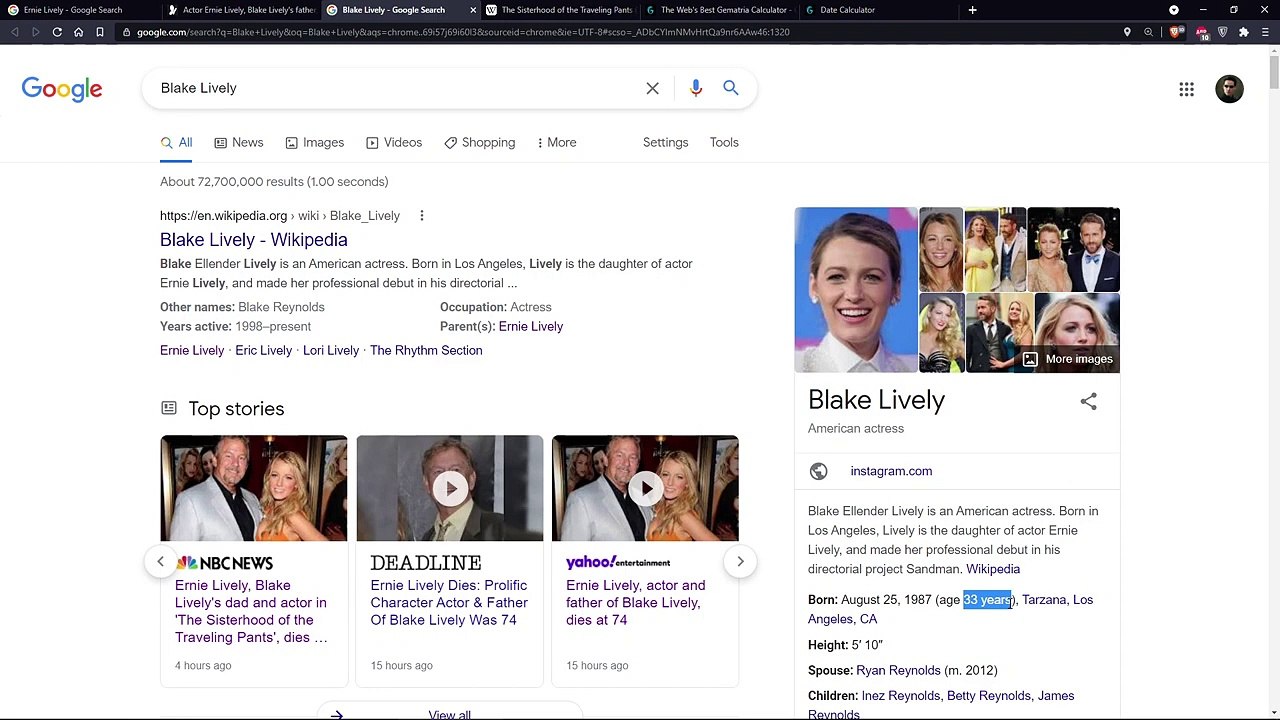
Task: Switch to the Actor Ernie Lively article tab
Action: pyautogui.click(x=240, y=10)
